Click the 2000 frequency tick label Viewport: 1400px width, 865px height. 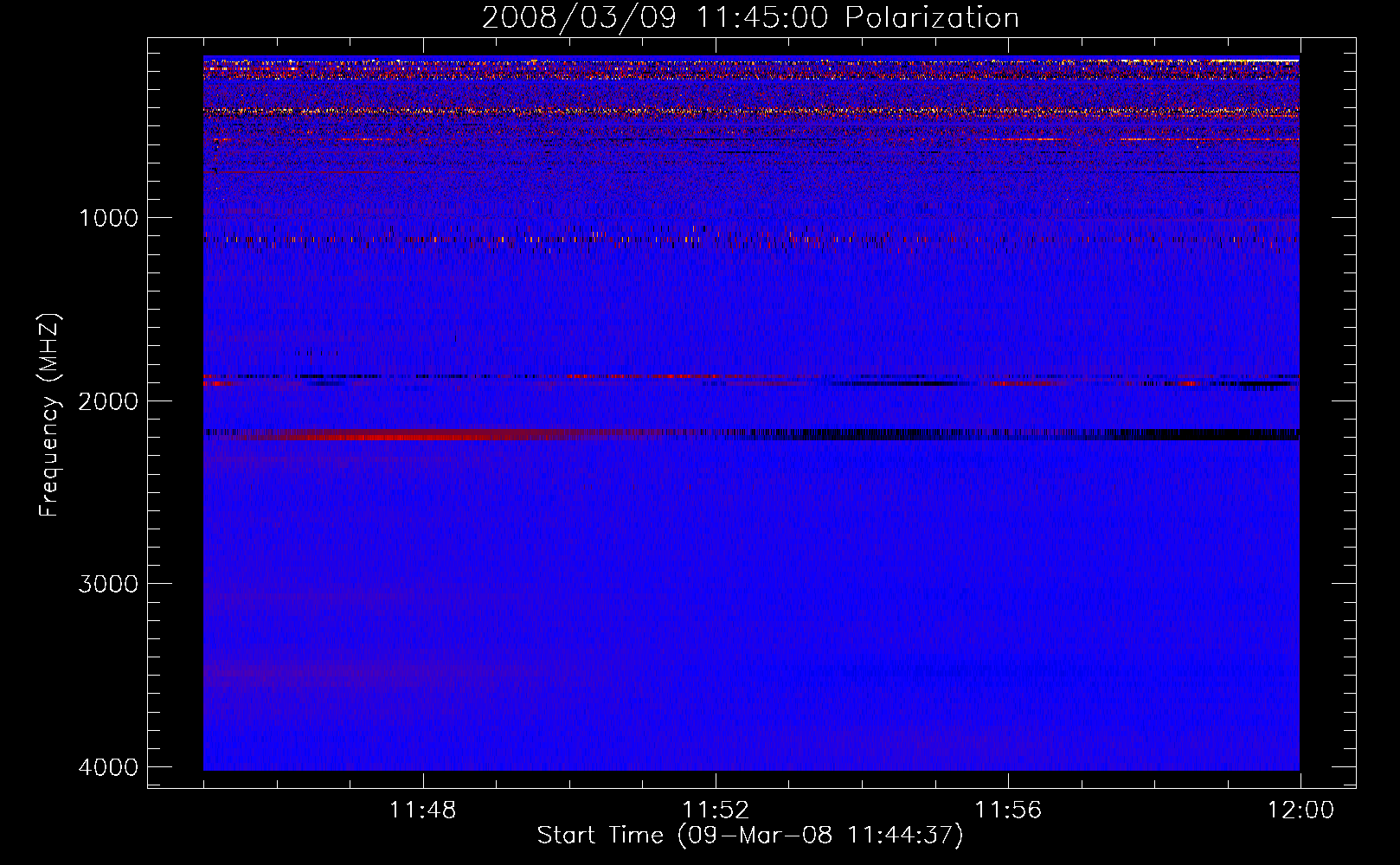(108, 401)
